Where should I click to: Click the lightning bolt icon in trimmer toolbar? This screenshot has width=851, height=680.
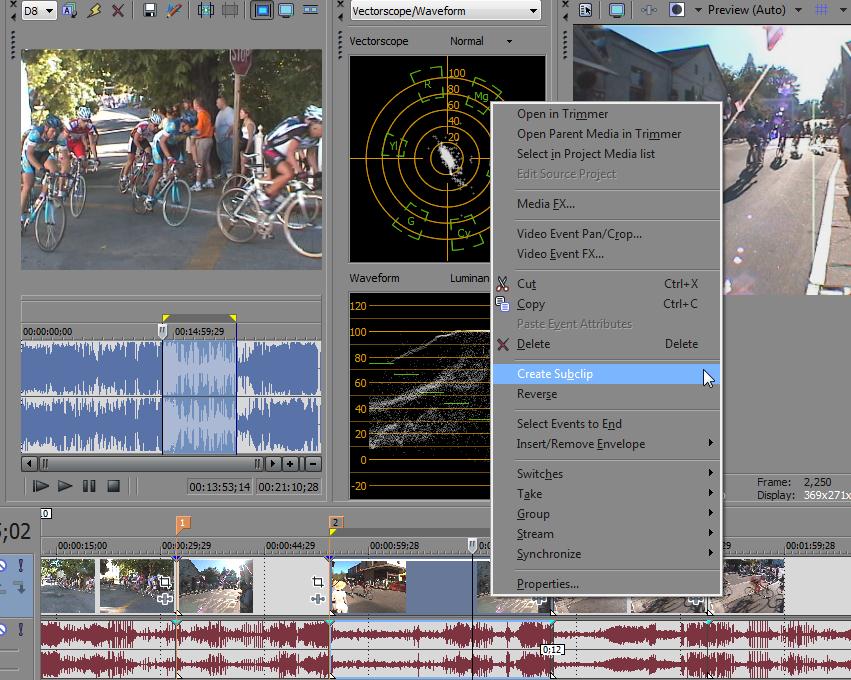click(x=94, y=10)
